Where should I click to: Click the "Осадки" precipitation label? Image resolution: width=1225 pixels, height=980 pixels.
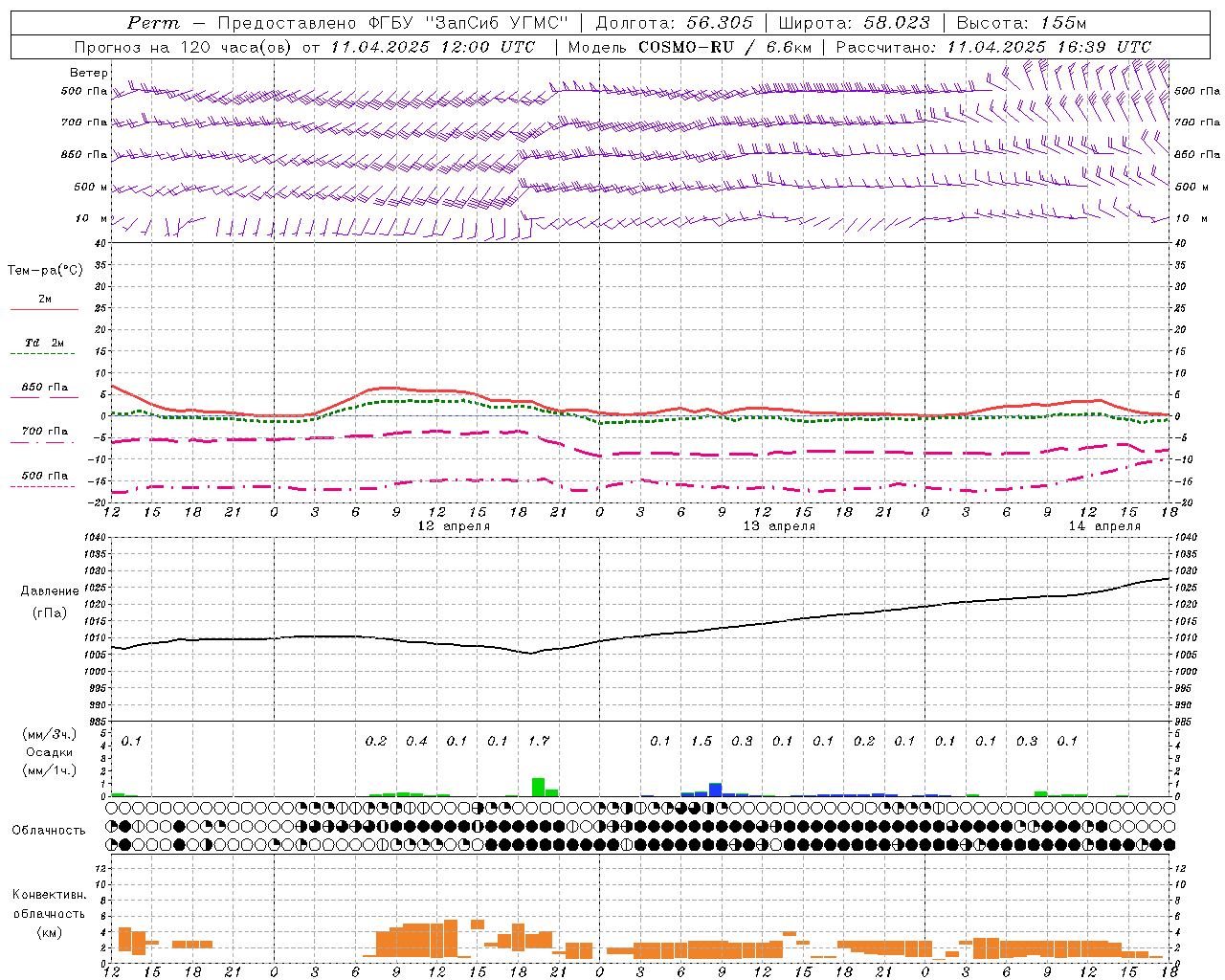point(50,752)
